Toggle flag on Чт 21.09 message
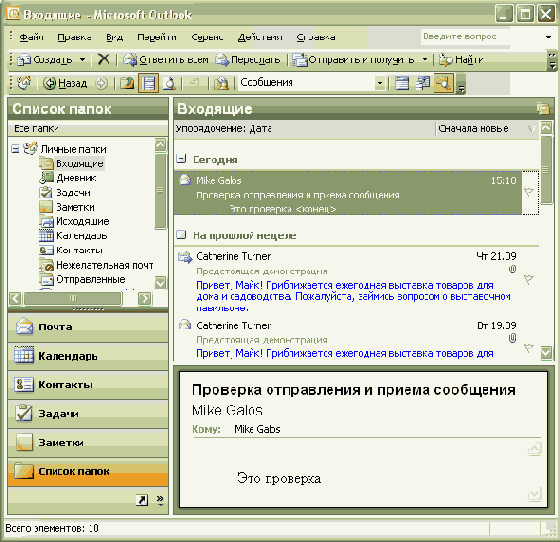The height and width of the screenshot is (542, 560). pyautogui.click(x=529, y=279)
